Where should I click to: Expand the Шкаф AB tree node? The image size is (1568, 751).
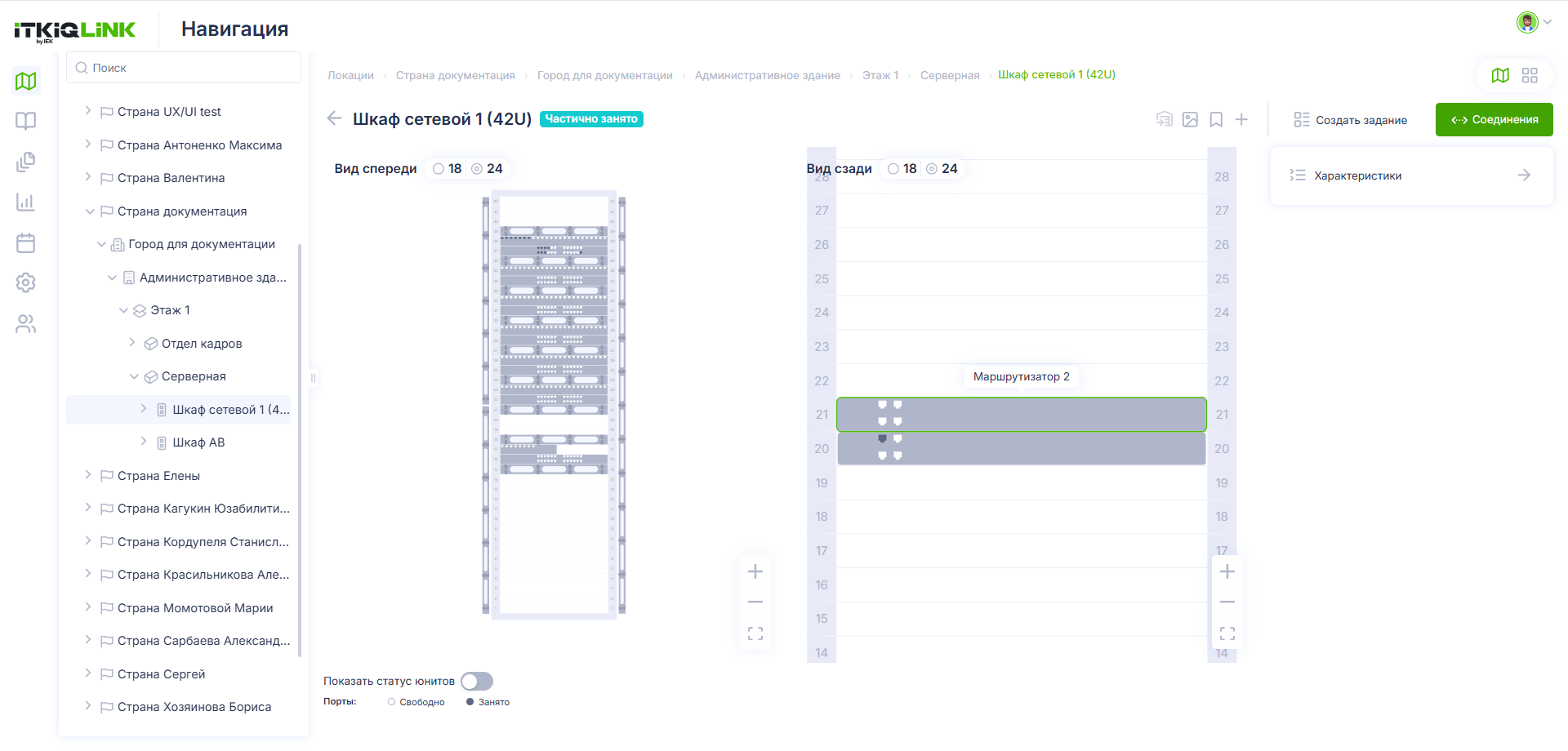[143, 442]
